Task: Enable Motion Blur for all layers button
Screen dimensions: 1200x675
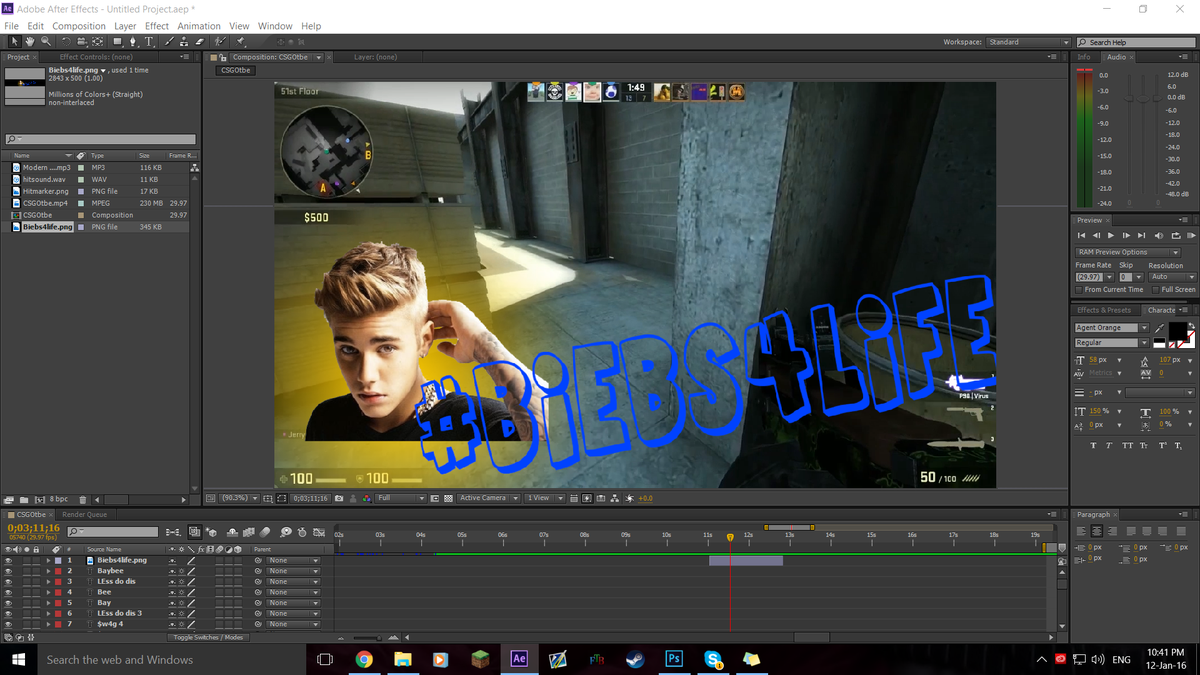Action: pyautogui.click(x=267, y=532)
